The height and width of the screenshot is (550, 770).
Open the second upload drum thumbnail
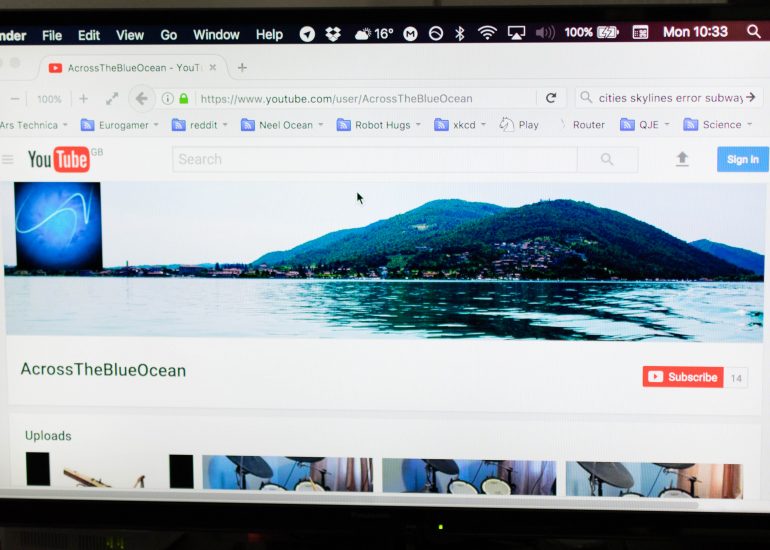288,473
